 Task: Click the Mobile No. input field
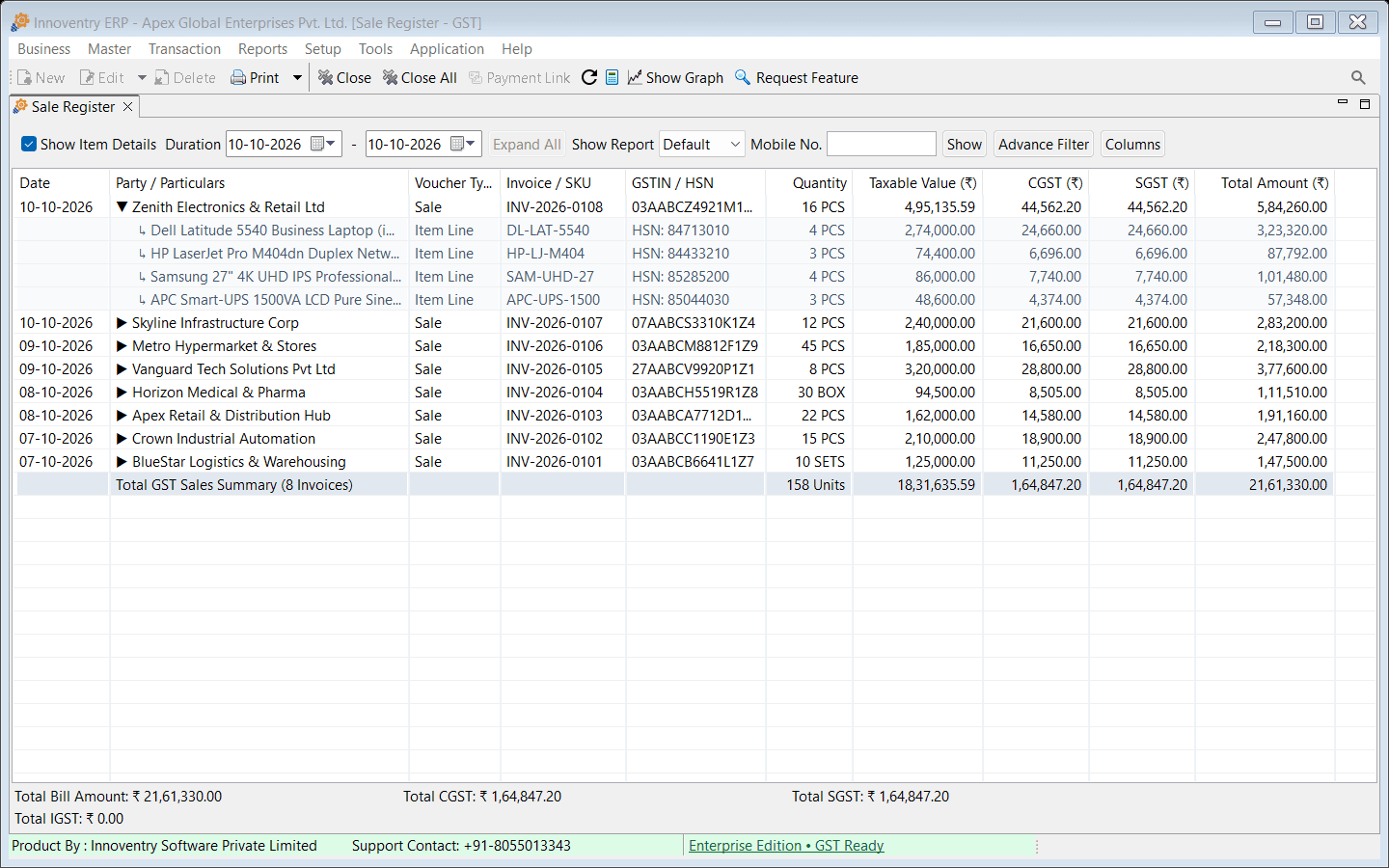coord(882,144)
